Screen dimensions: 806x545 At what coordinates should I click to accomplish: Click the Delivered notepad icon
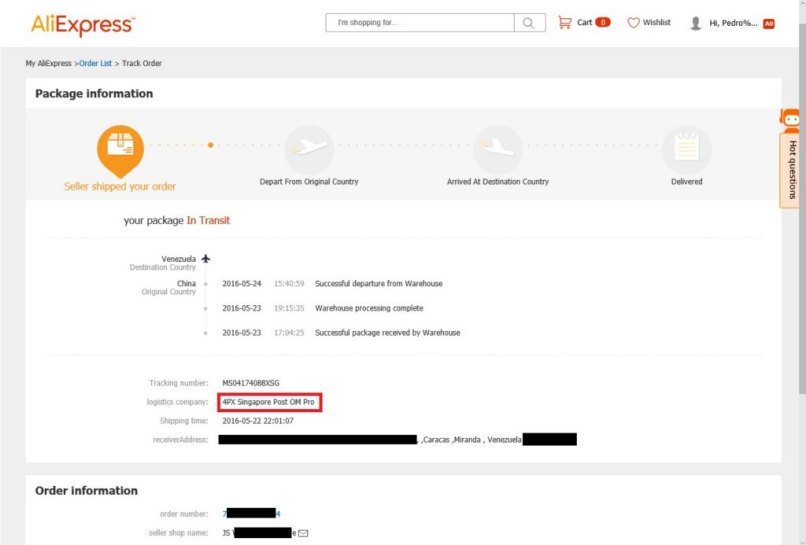[687, 149]
